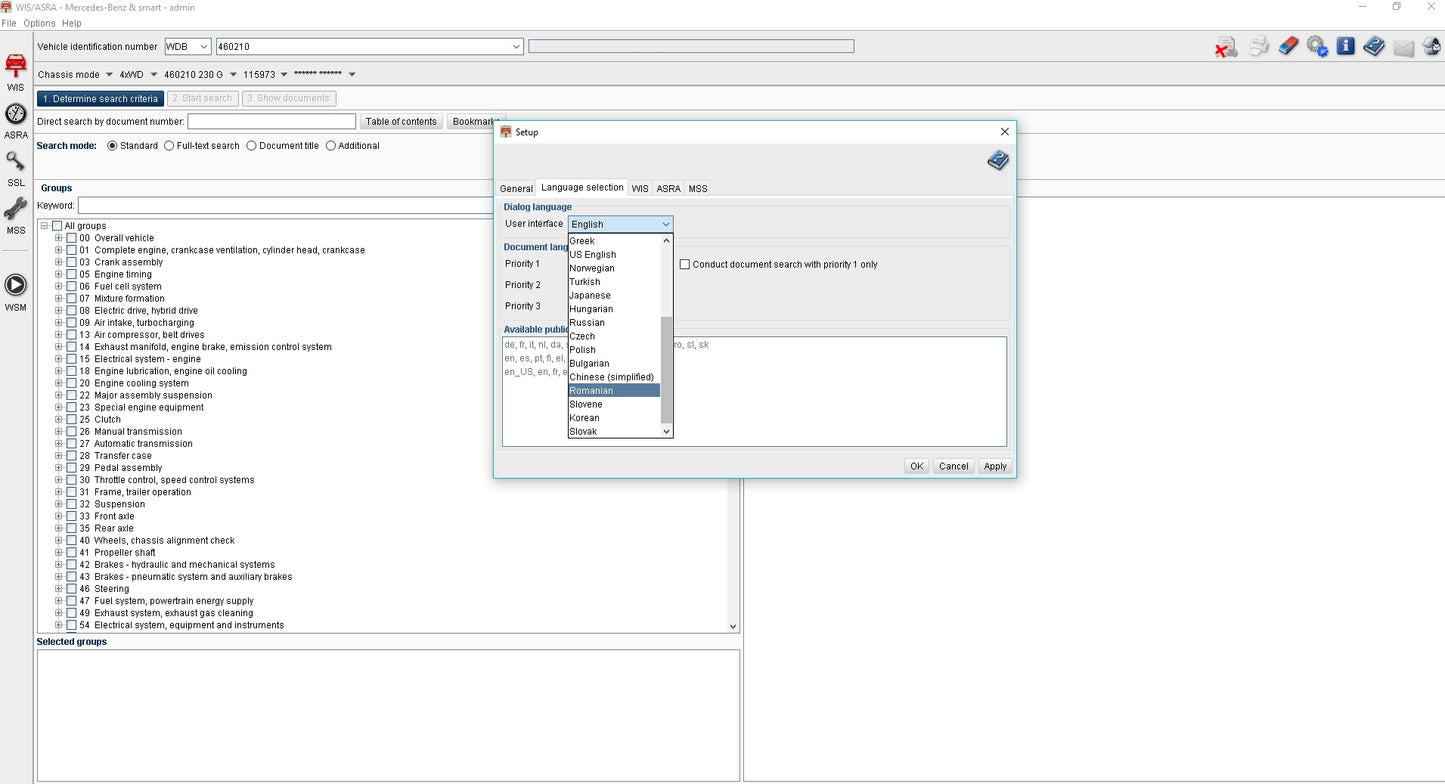Screen dimensions: 1445x784
Task: Open the Options menu
Action: (39, 23)
